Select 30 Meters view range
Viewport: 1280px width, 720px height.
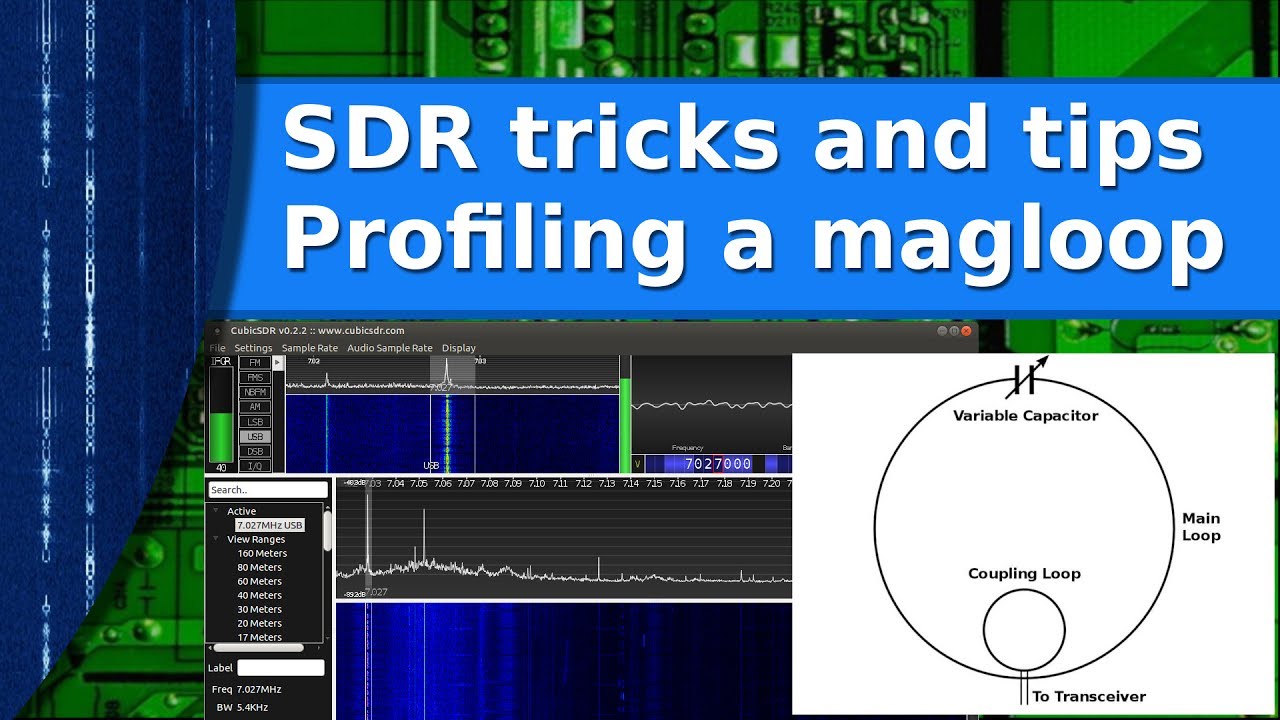coord(259,609)
